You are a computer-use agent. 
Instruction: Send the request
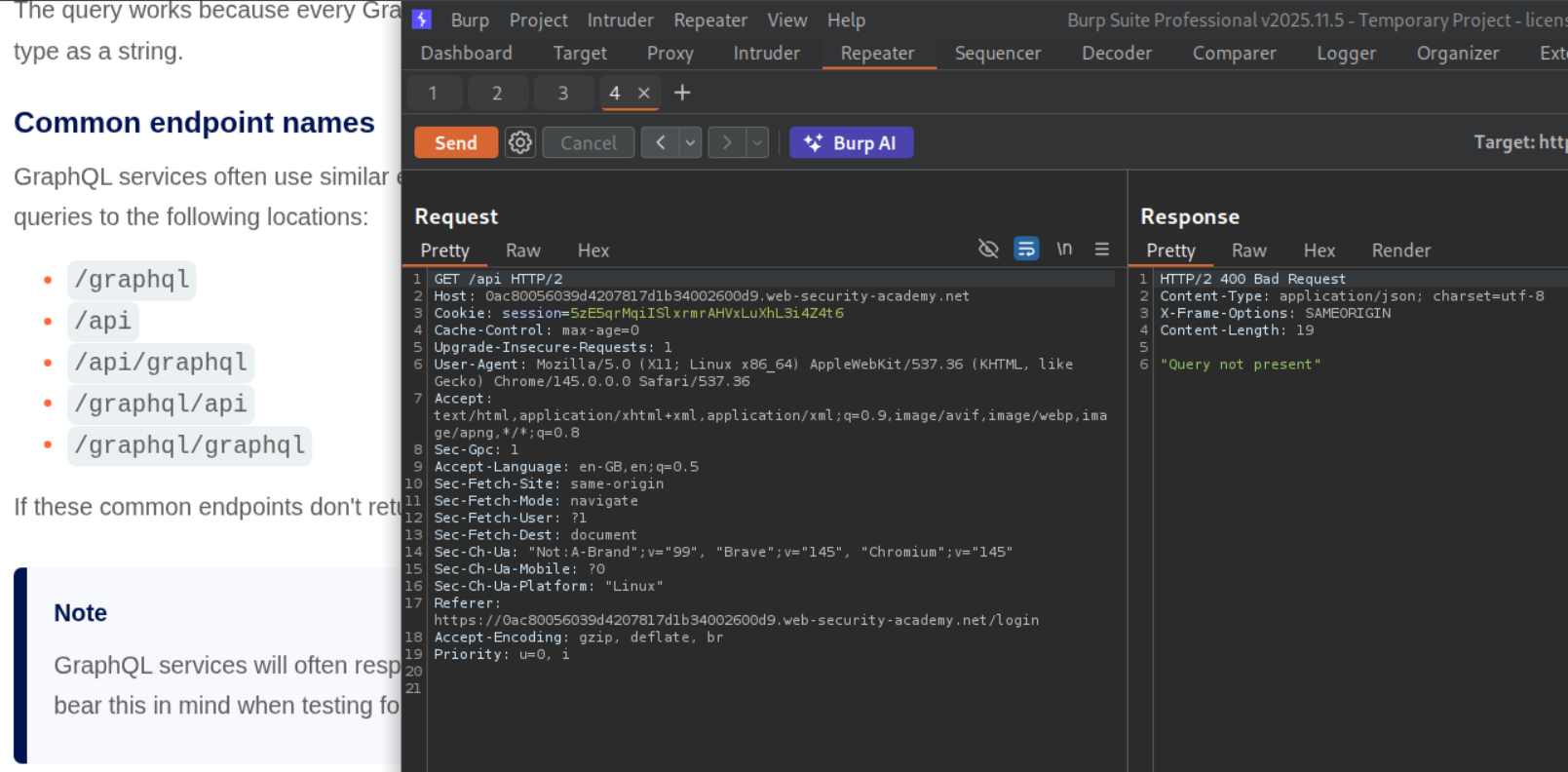coord(455,142)
